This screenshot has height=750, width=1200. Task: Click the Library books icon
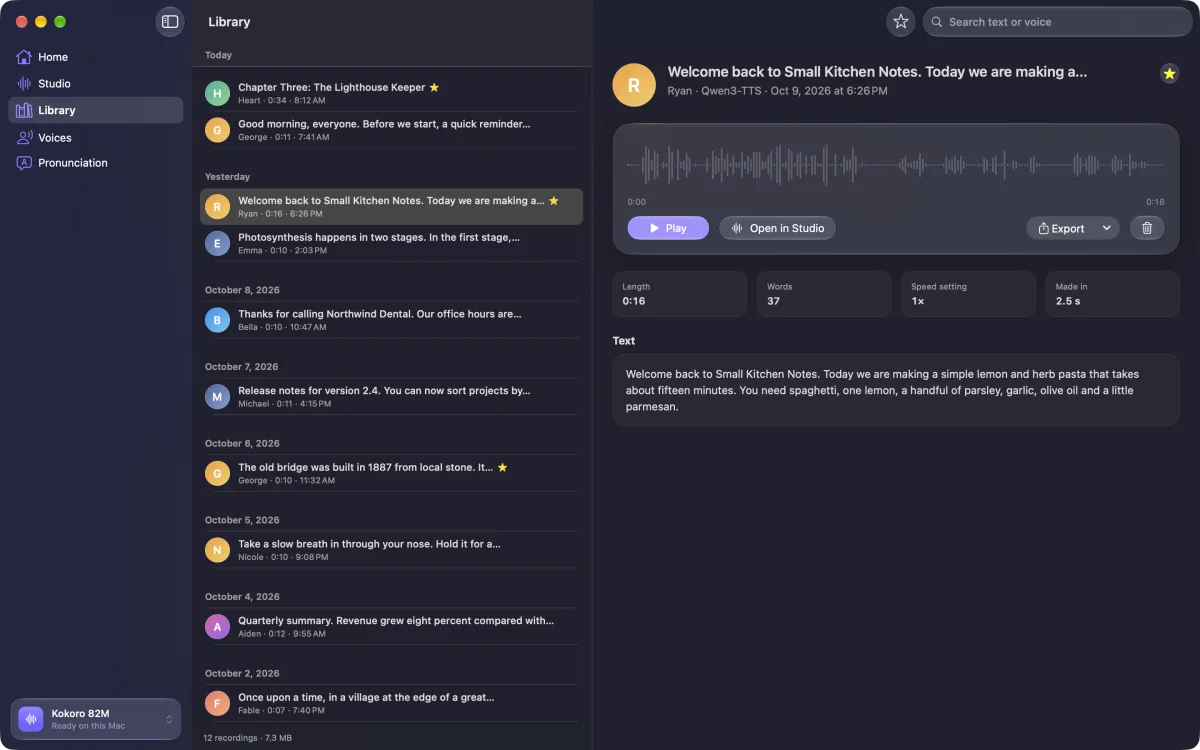click(24, 110)
